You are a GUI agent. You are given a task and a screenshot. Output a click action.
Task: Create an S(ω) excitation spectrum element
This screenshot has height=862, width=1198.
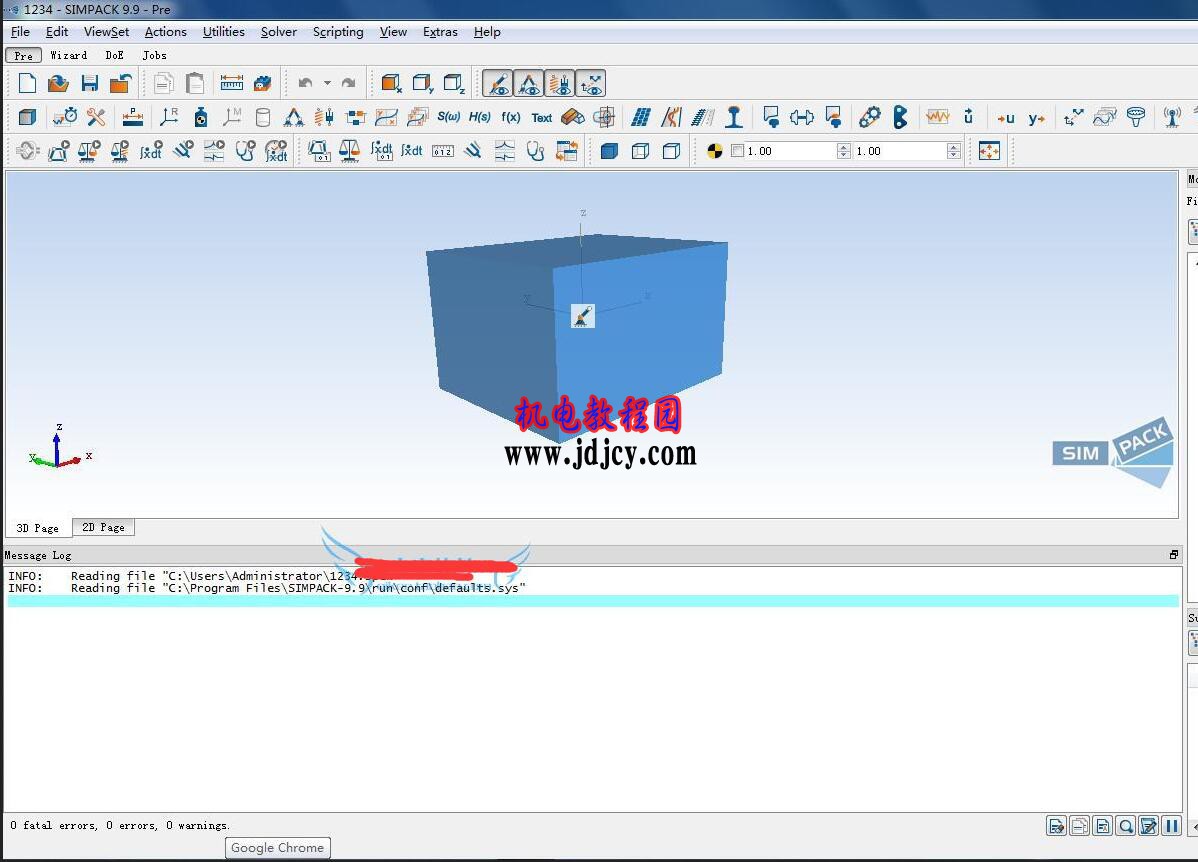coord(448,117)
